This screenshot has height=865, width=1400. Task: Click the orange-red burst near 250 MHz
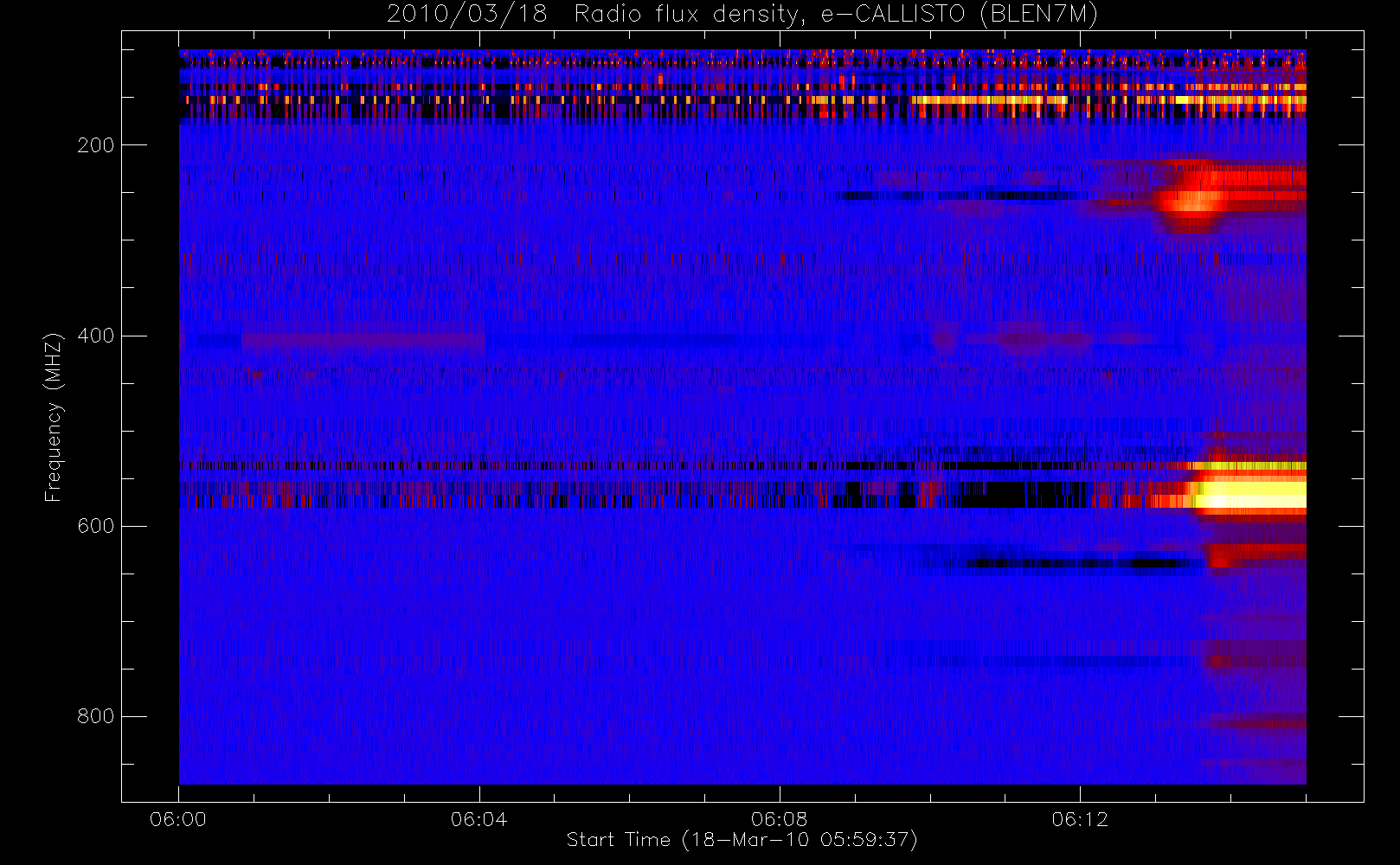point(1194,200)
